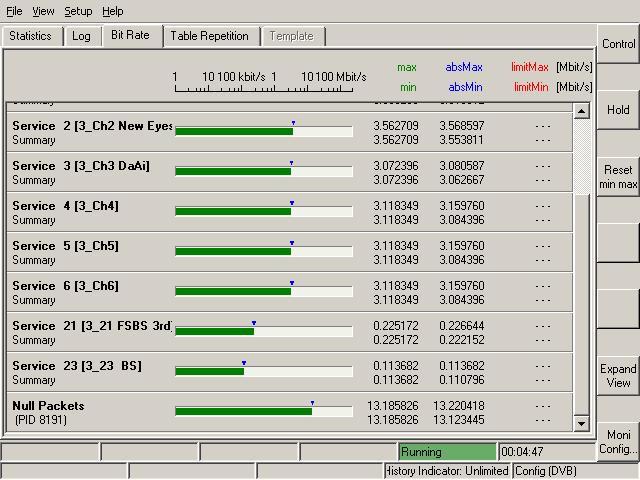Screen dimensions: 640x480
Task: Click the green Running status indicator
Action: coord(447,452)
